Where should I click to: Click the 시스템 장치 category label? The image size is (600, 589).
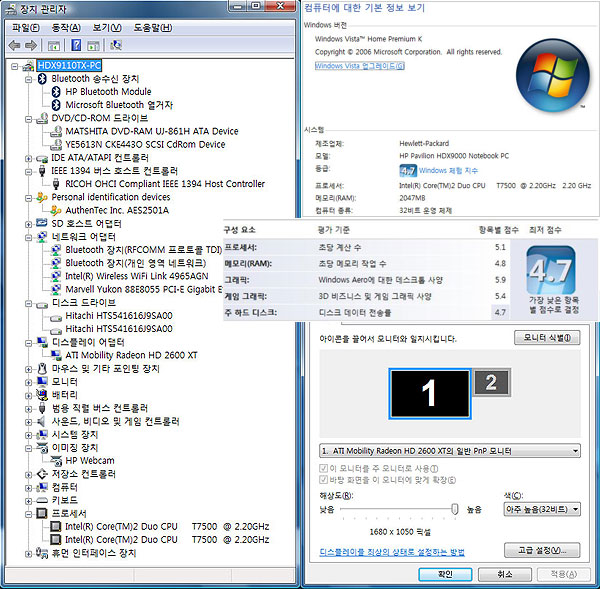75,434
